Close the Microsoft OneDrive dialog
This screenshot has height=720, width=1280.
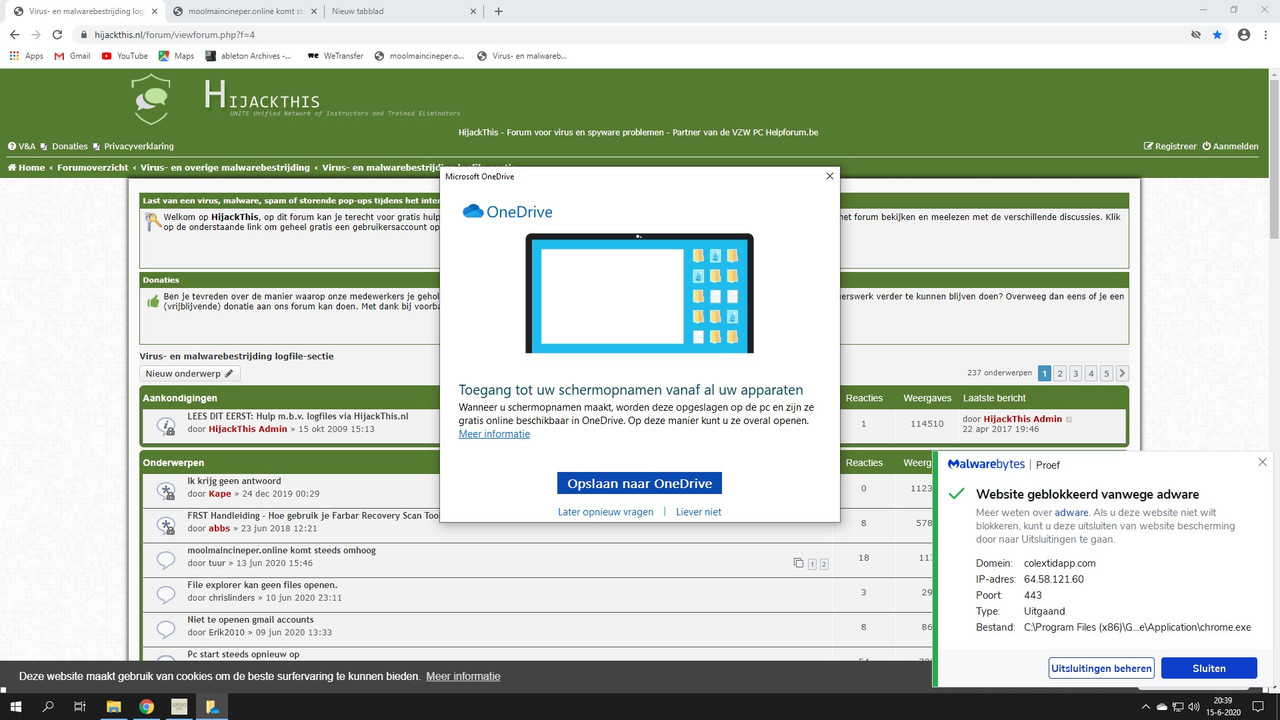[x=829, y=176]
